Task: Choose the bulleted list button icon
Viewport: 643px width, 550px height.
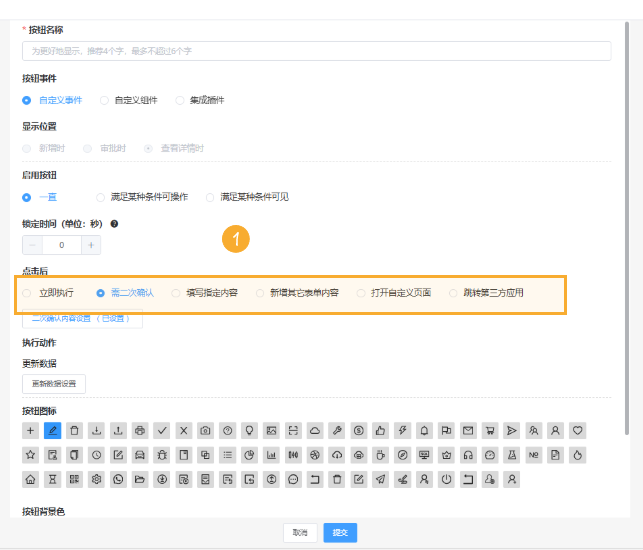Action: coord(228,455)
